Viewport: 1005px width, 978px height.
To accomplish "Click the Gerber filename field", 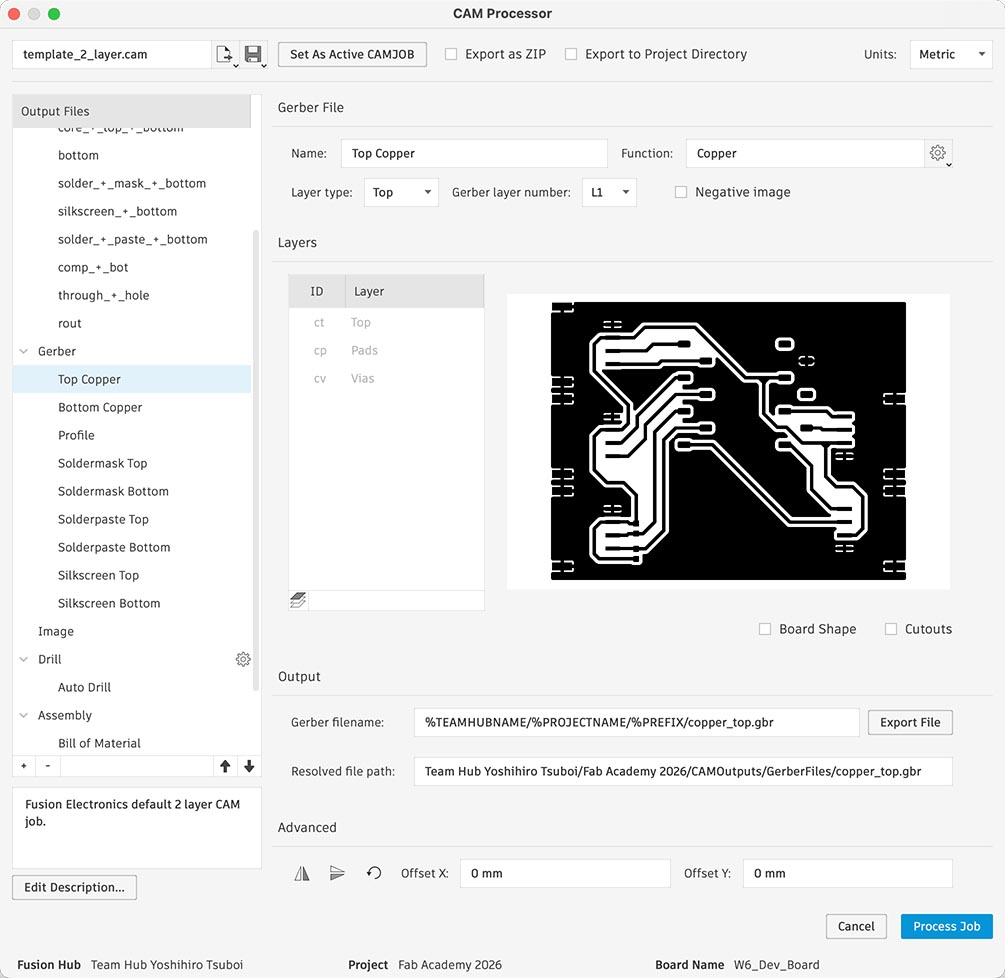I will 636,722.
